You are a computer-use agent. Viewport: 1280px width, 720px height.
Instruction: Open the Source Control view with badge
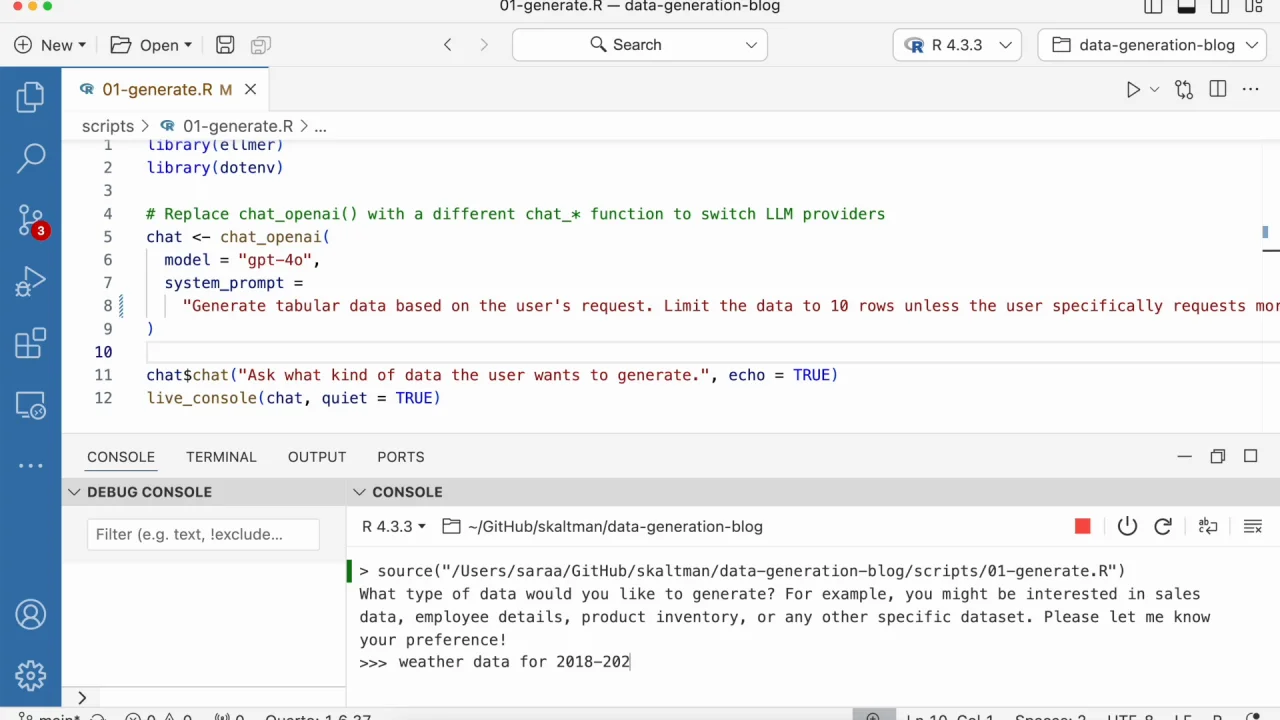tap(30, 220)
